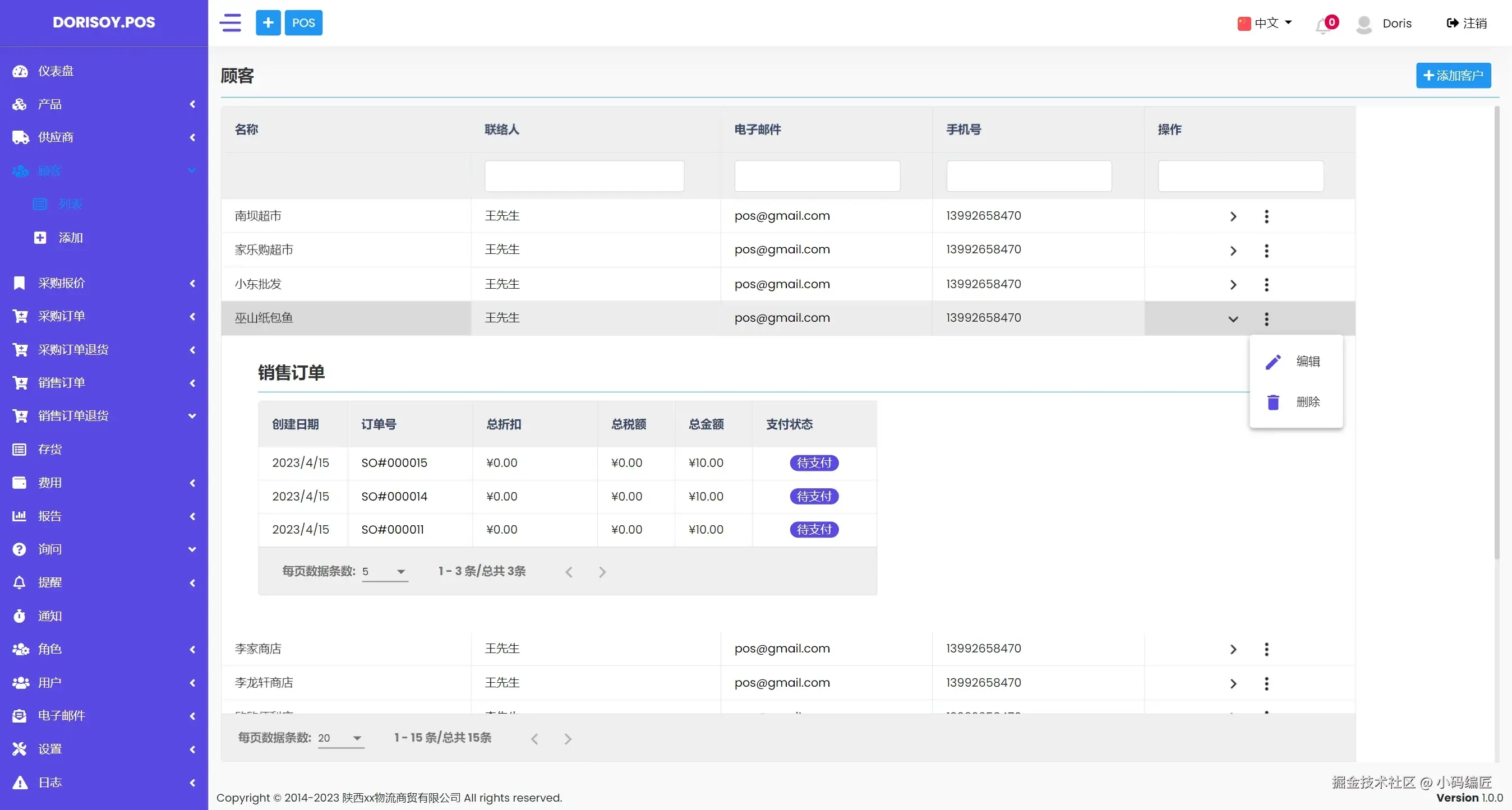Click the trash delete icon in popup

(x=1273, y=402)
